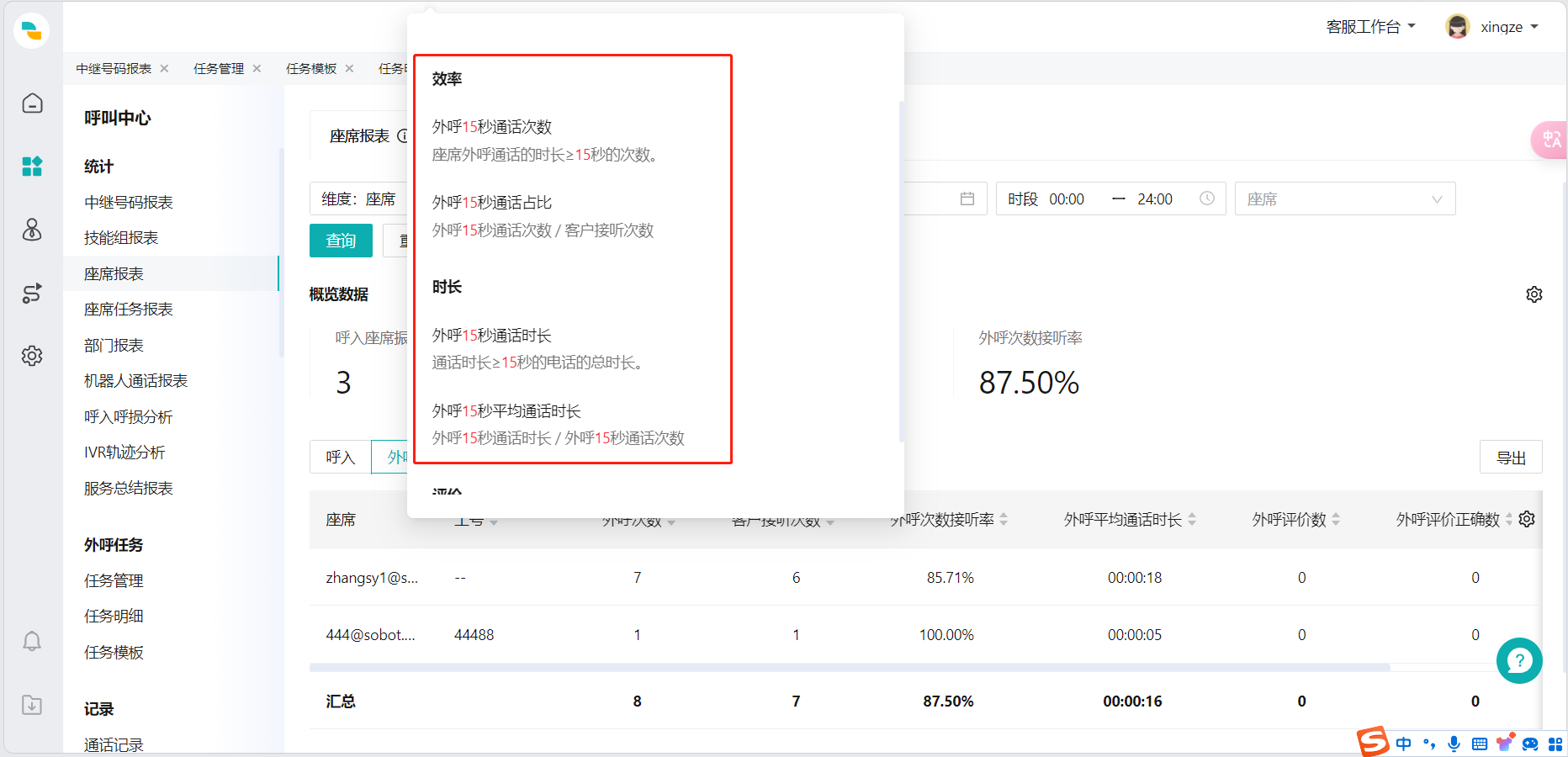The height and width of the screenshot is (757, 1568).
Task: Click the 导出 export button
Action: 1511,457
